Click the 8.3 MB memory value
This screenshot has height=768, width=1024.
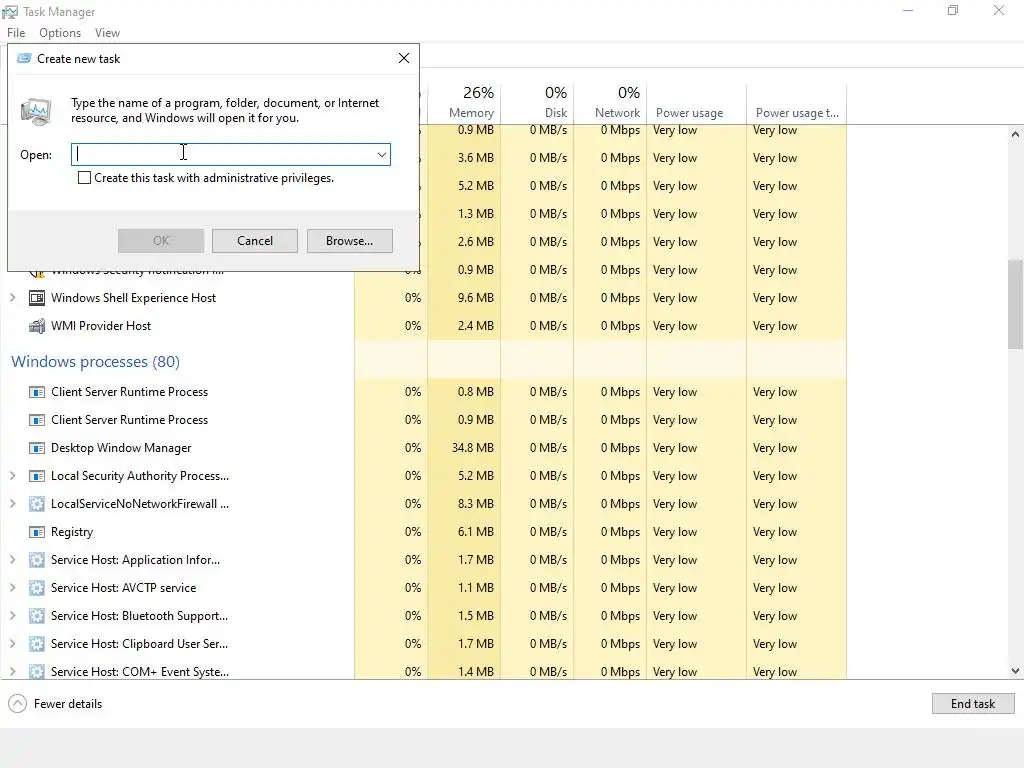(475, 504)
